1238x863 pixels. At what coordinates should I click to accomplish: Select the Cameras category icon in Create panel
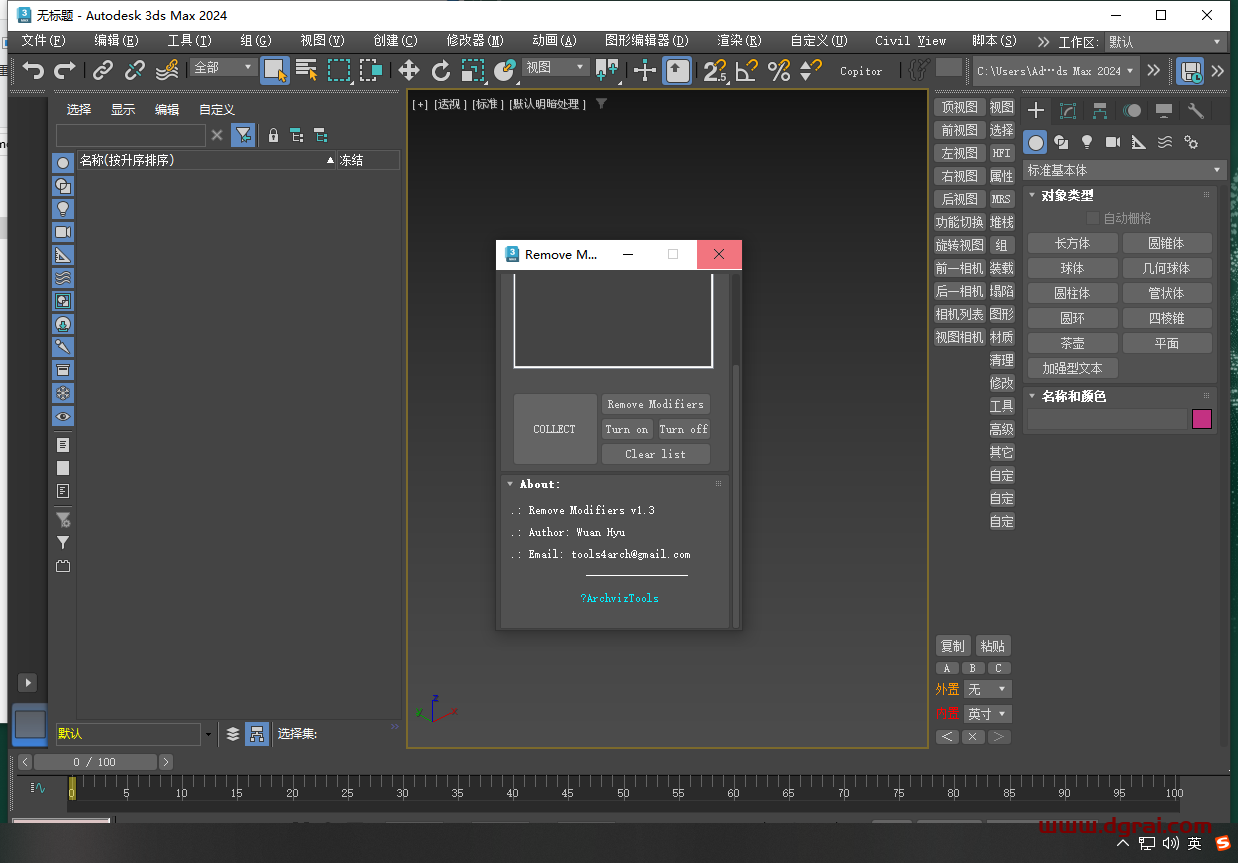click(x=1113, y=142)
